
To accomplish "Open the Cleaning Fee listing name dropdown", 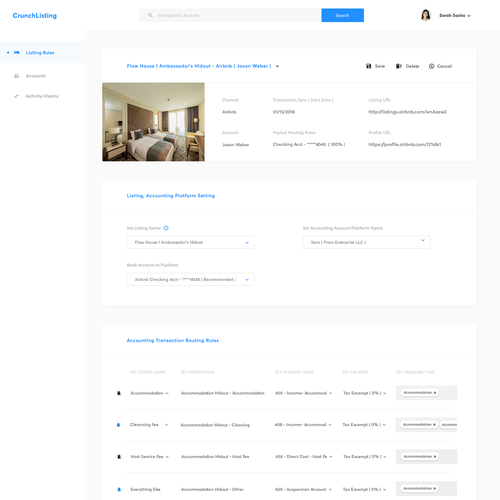I will point(149,425).
